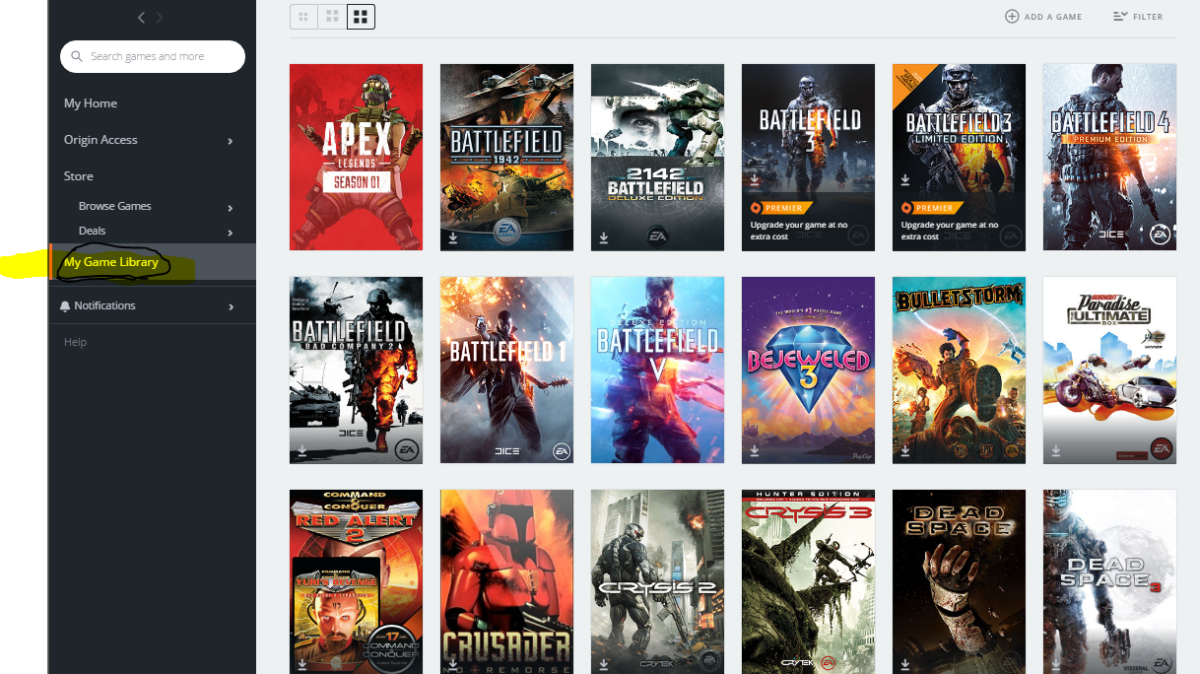The width and height of the screenshot is (1200, 674).
Task: Click the download arrow on Red Alert 2
Action: point(302,663)
